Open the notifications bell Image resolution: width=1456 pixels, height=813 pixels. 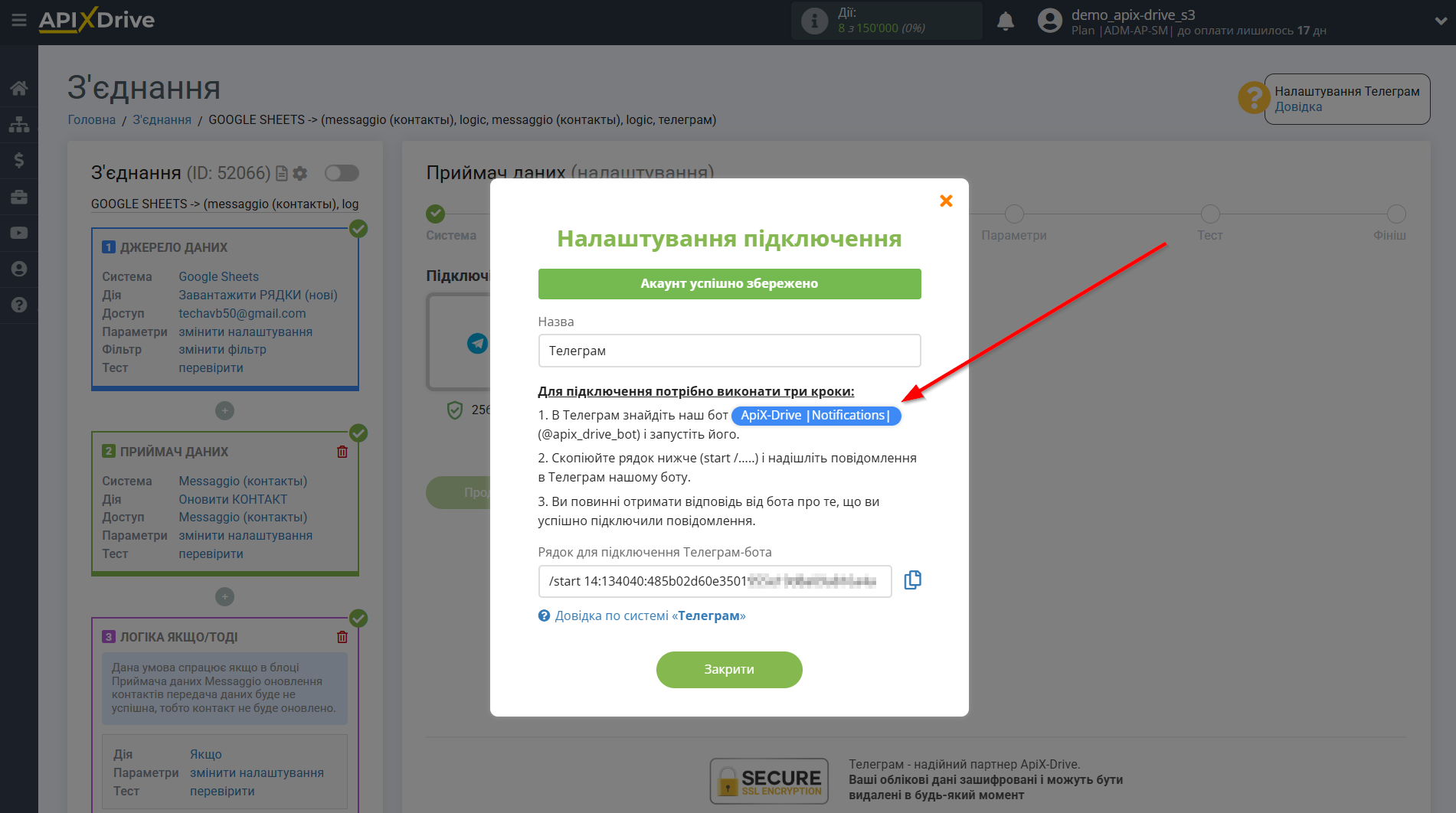click(x=1005, y=21)
